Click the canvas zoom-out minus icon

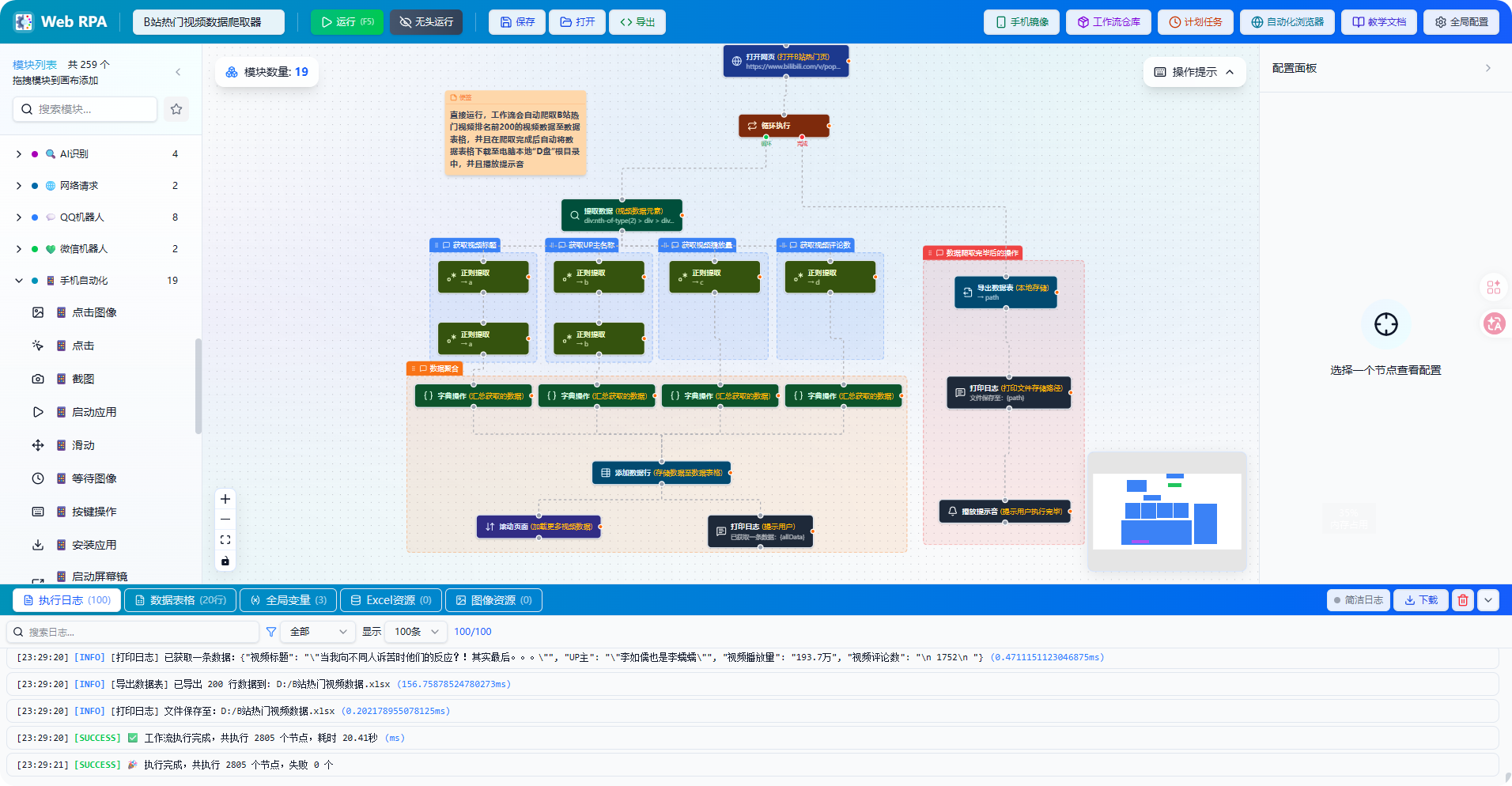tap(225, 520)
